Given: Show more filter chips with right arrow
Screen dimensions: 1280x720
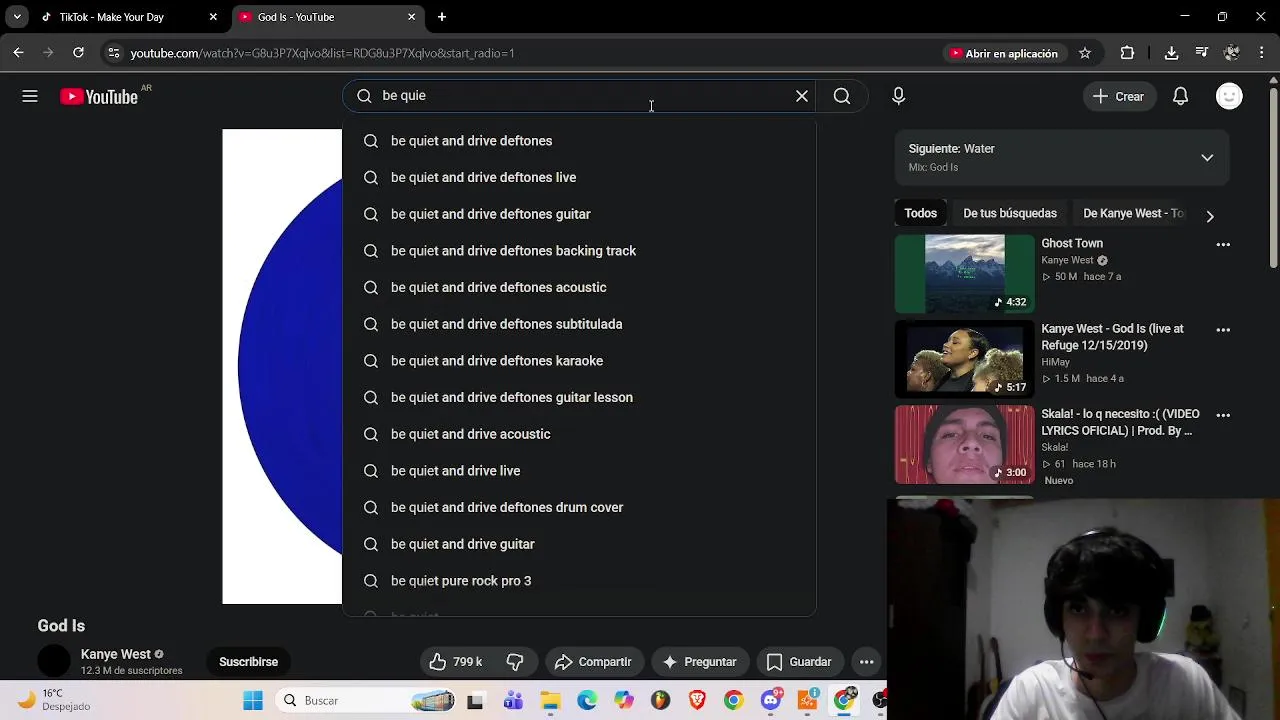Looking at the screenshot, I should click(1210, 216).
